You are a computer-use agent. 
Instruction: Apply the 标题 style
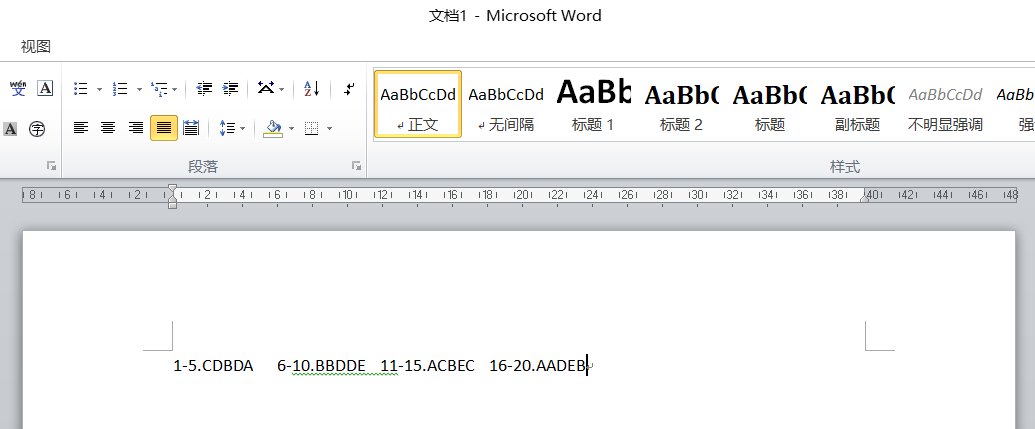tap(770, 104)
